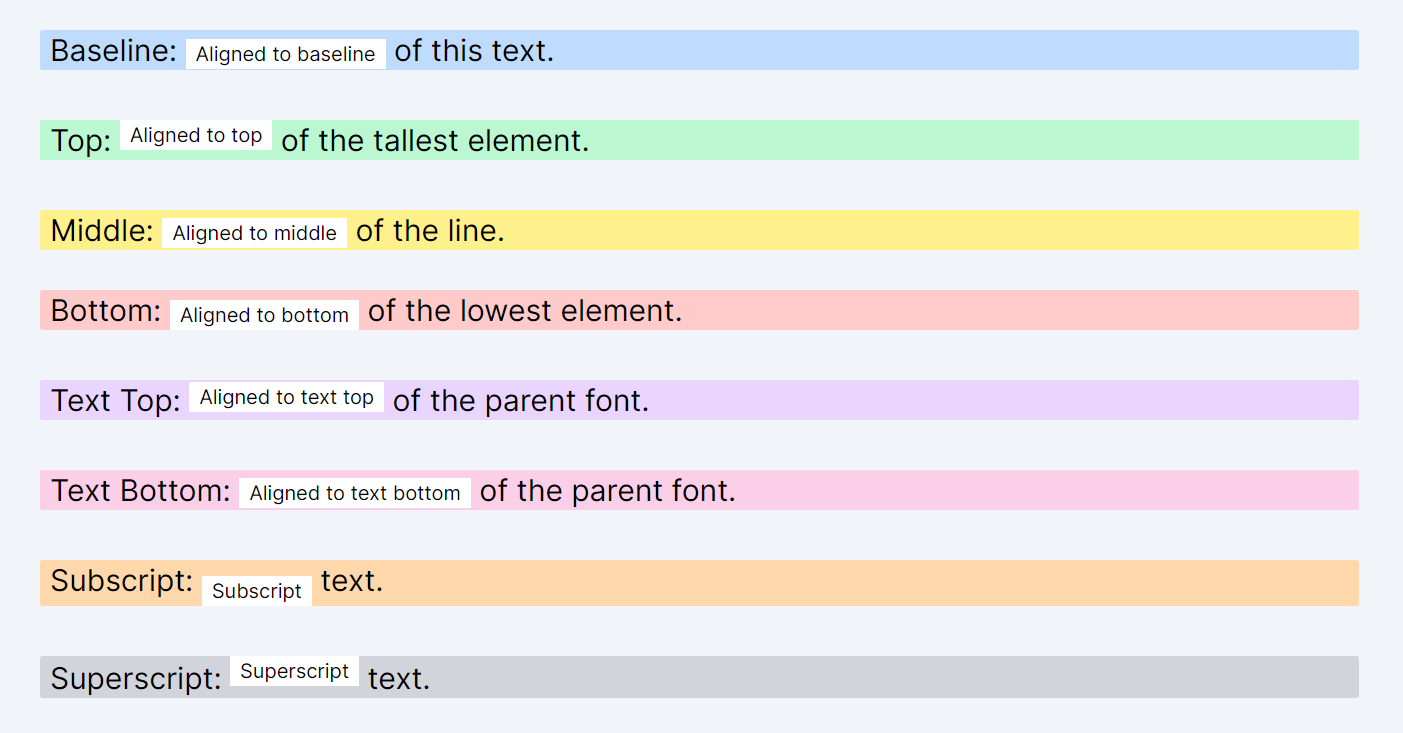1403x733 pixels.
Task: Click the "Top:" label in green row
Action: pos(81,141)
